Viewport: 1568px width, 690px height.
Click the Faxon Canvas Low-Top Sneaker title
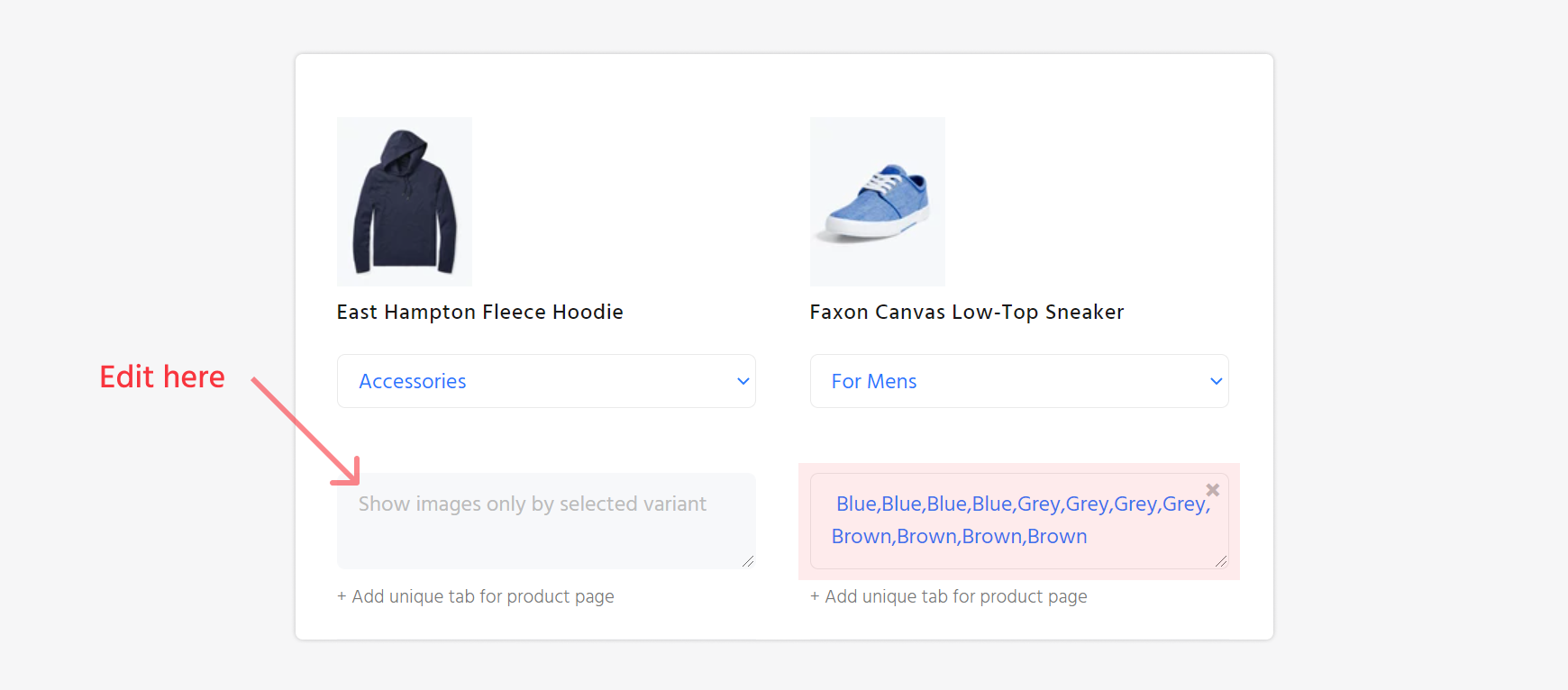click(x=966, y=312)
